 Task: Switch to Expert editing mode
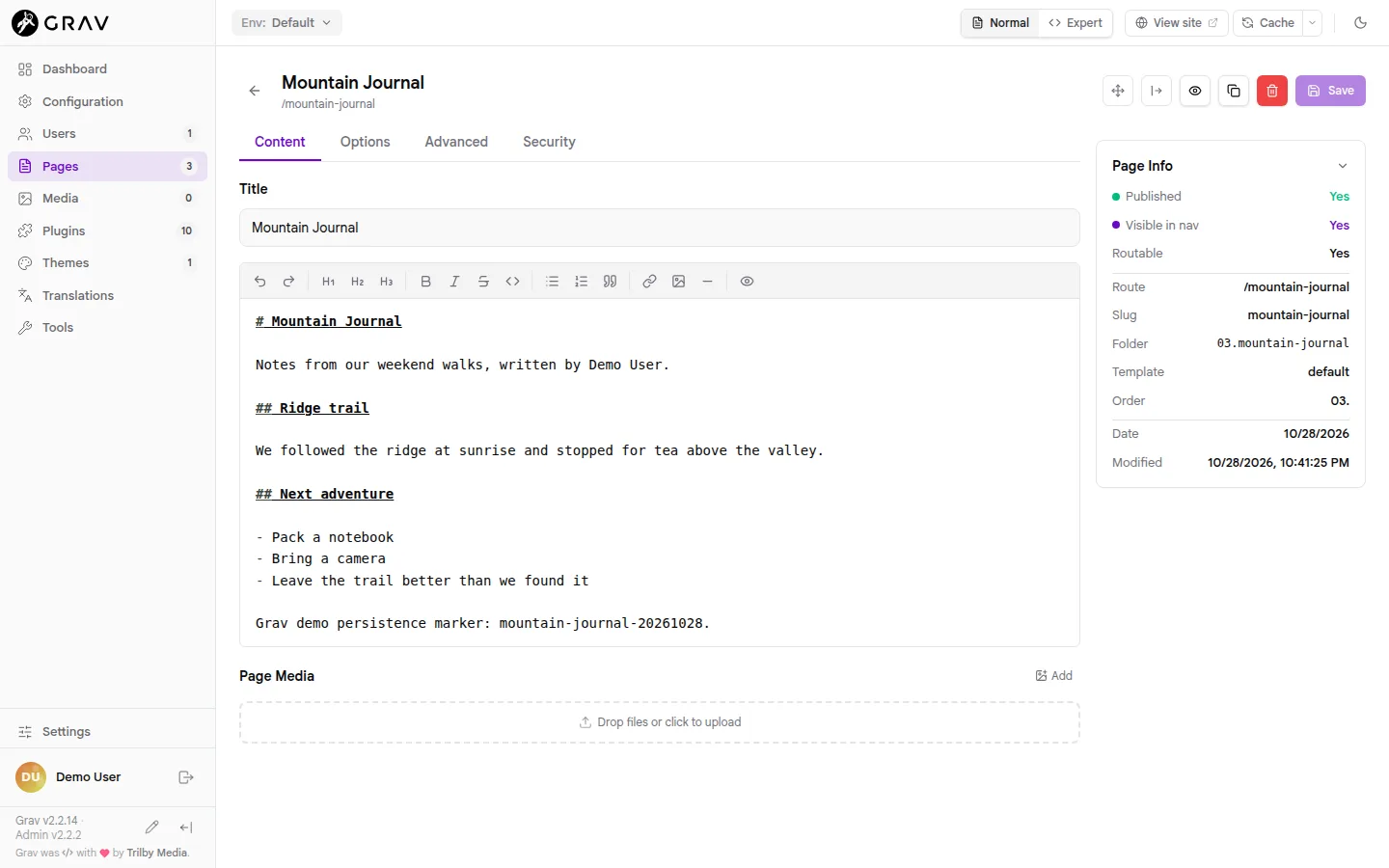[1076, 23]
